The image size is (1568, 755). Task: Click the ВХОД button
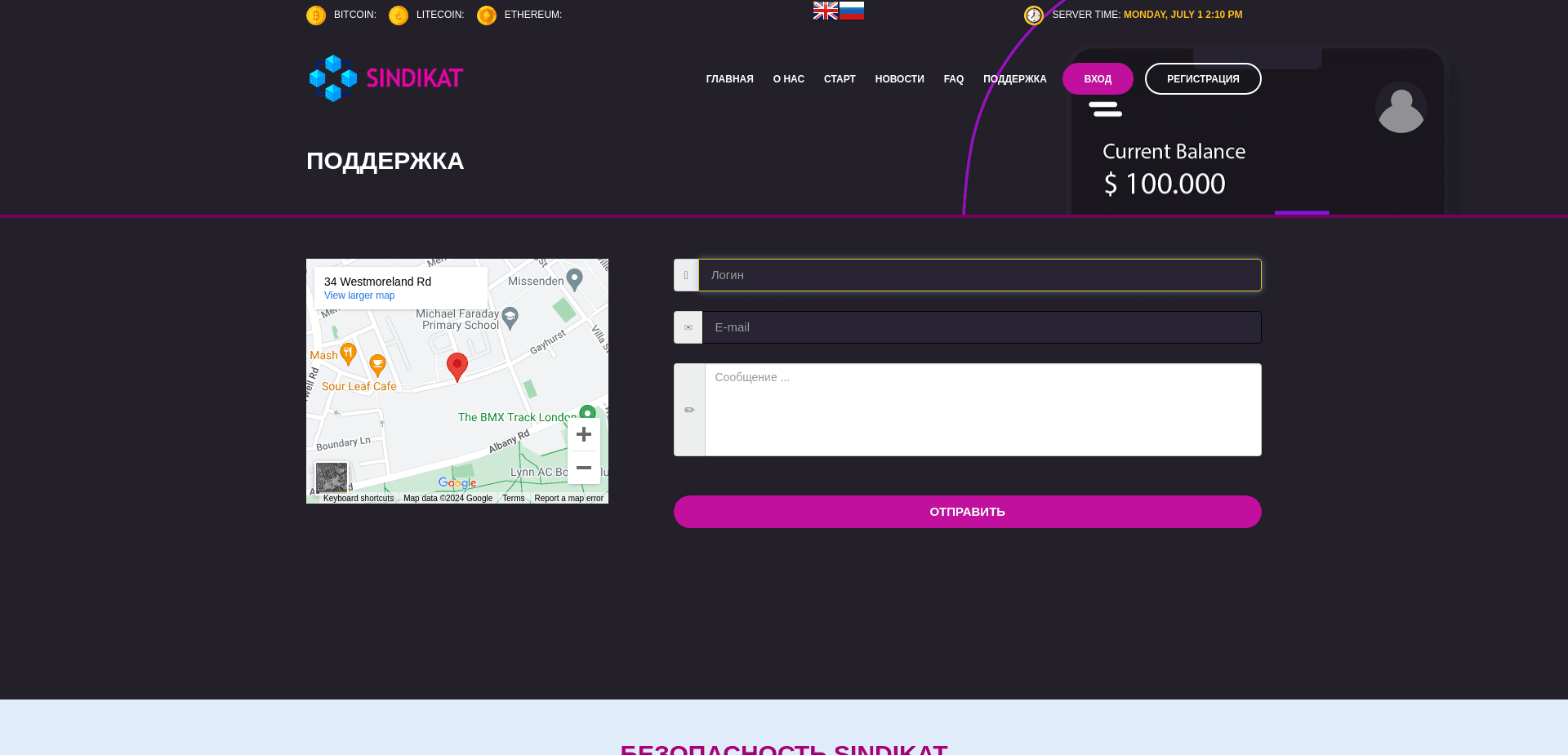pos(1098,78)
